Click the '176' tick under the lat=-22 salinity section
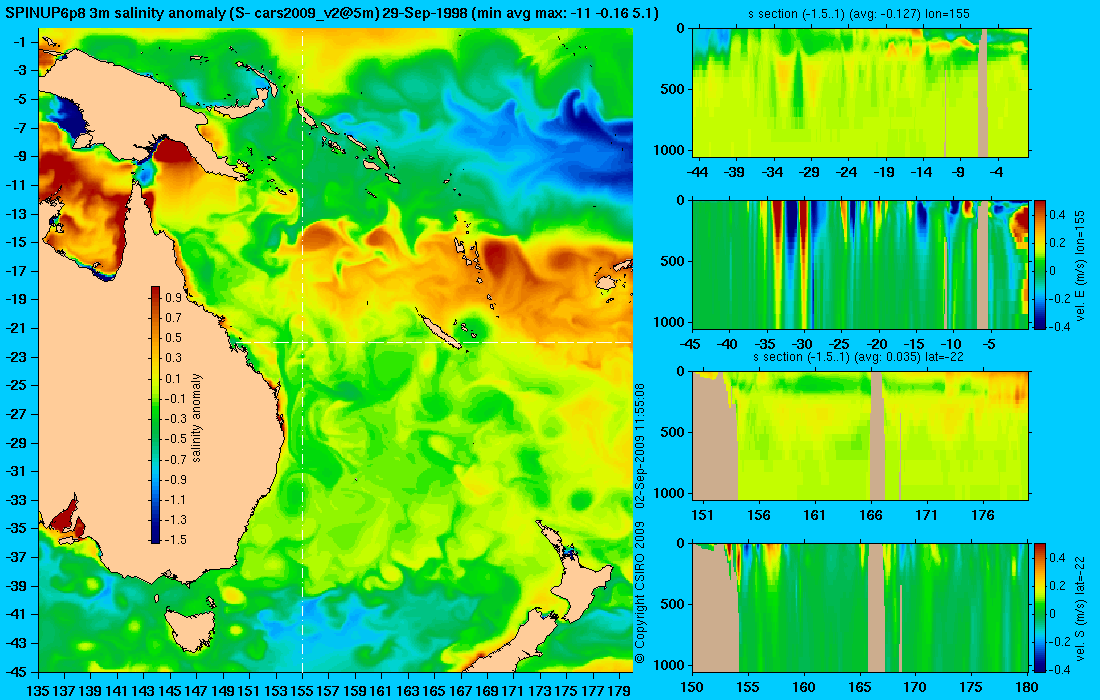Screen dimensions: 1100x700 pos(983,516)
